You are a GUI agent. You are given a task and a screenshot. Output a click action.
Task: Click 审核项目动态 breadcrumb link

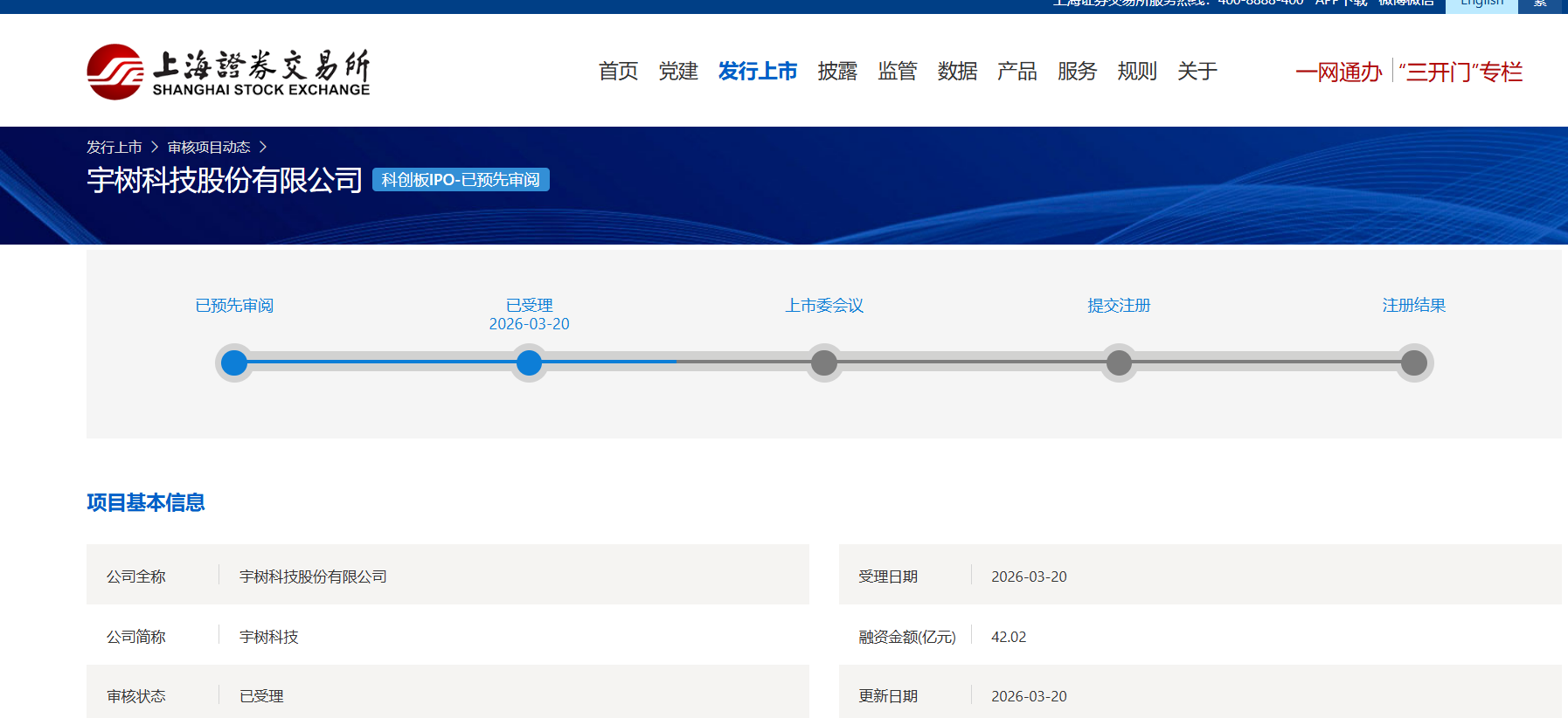point(209,148)
